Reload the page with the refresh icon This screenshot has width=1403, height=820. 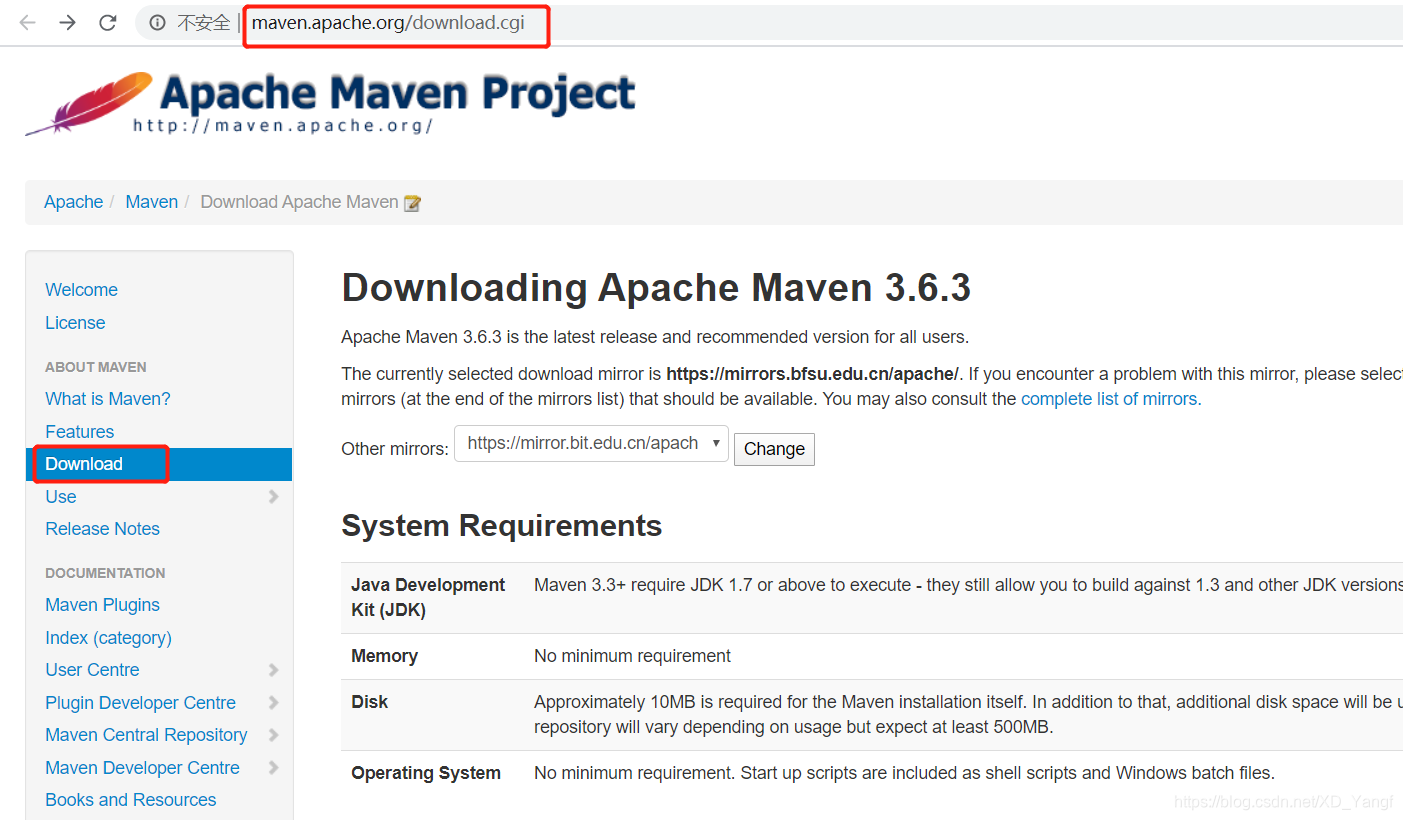[108, 22]
